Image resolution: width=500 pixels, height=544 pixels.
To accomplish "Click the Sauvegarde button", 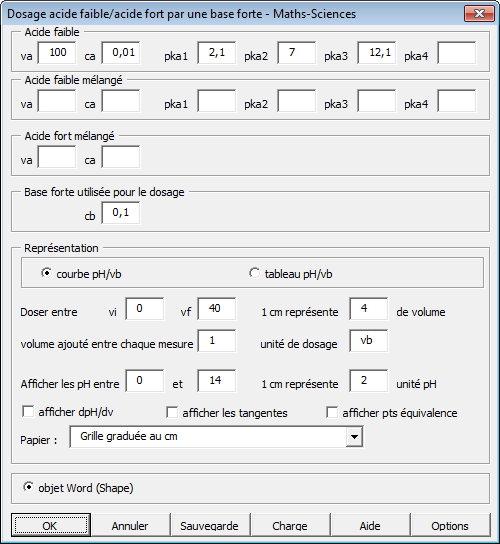I will tap(210, 525).
